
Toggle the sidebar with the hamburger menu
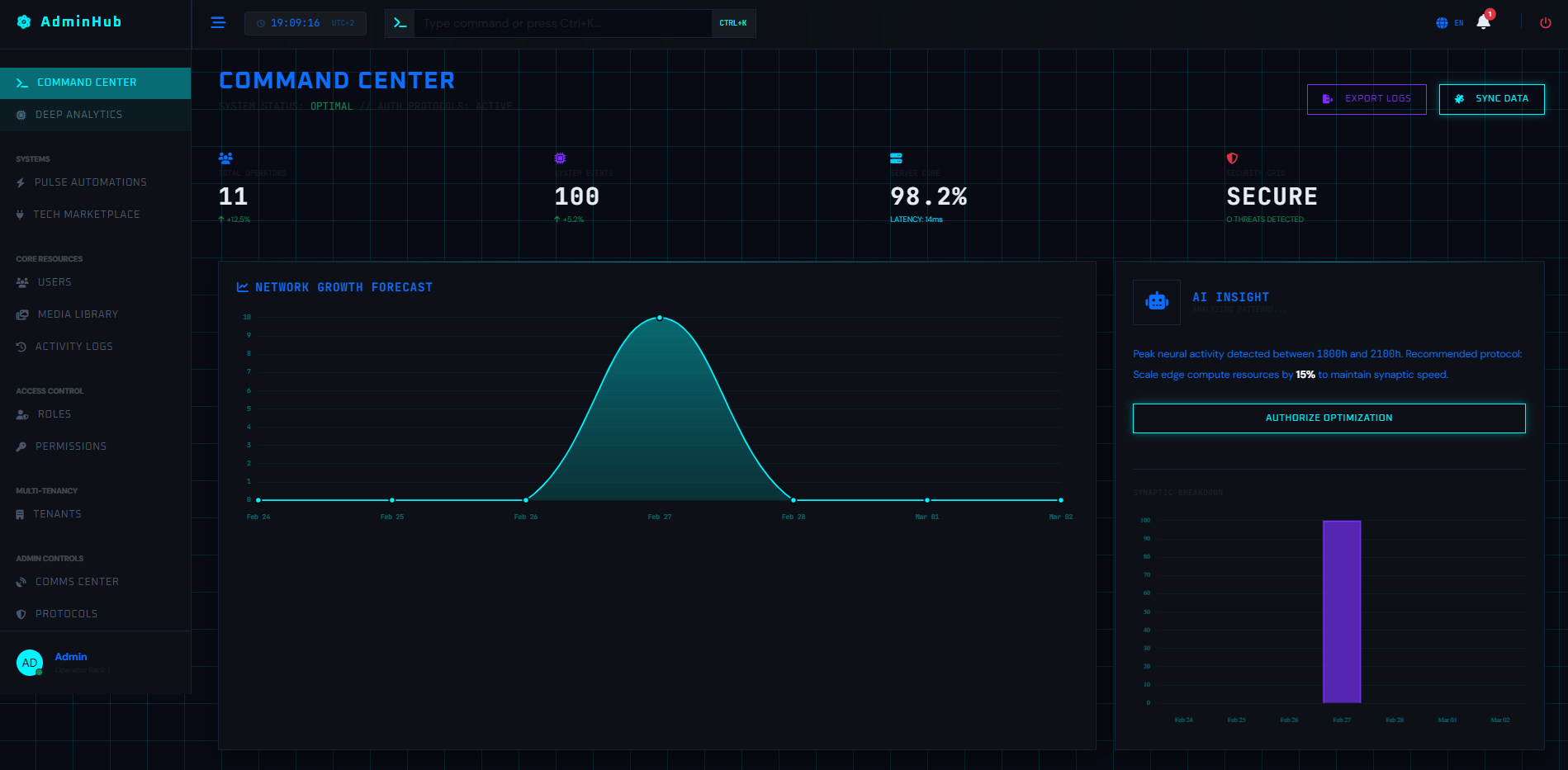point(217,22)
